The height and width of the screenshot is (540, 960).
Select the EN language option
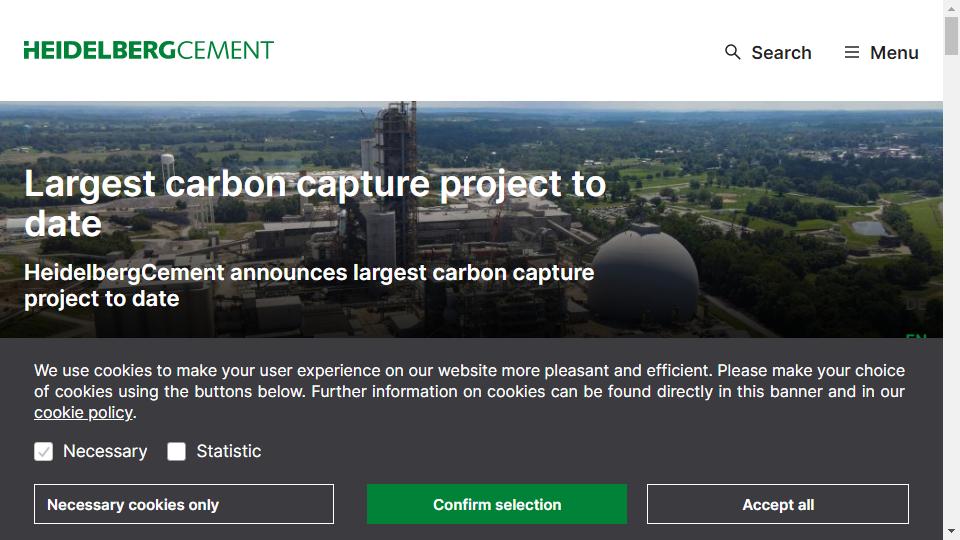coord(915,335)
